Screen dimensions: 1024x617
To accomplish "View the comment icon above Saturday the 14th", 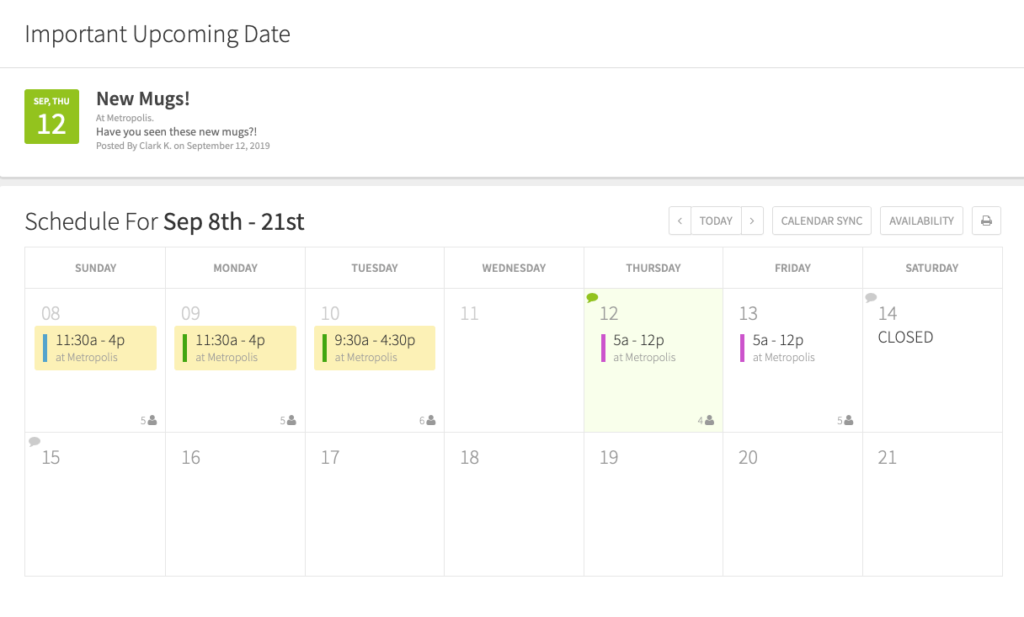I will [x=871, y=297].
